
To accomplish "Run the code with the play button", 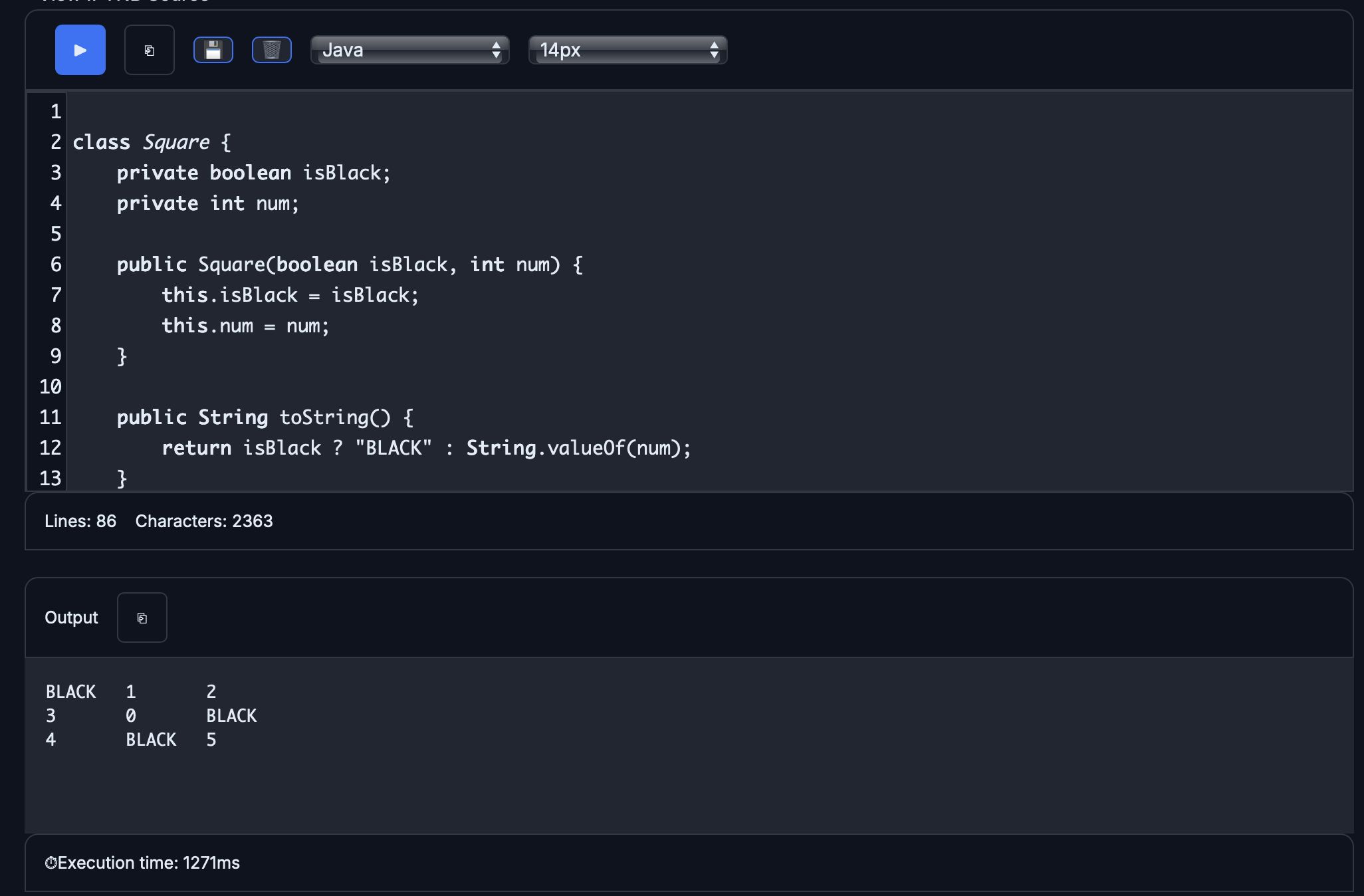I will click(x=80, y=50).
